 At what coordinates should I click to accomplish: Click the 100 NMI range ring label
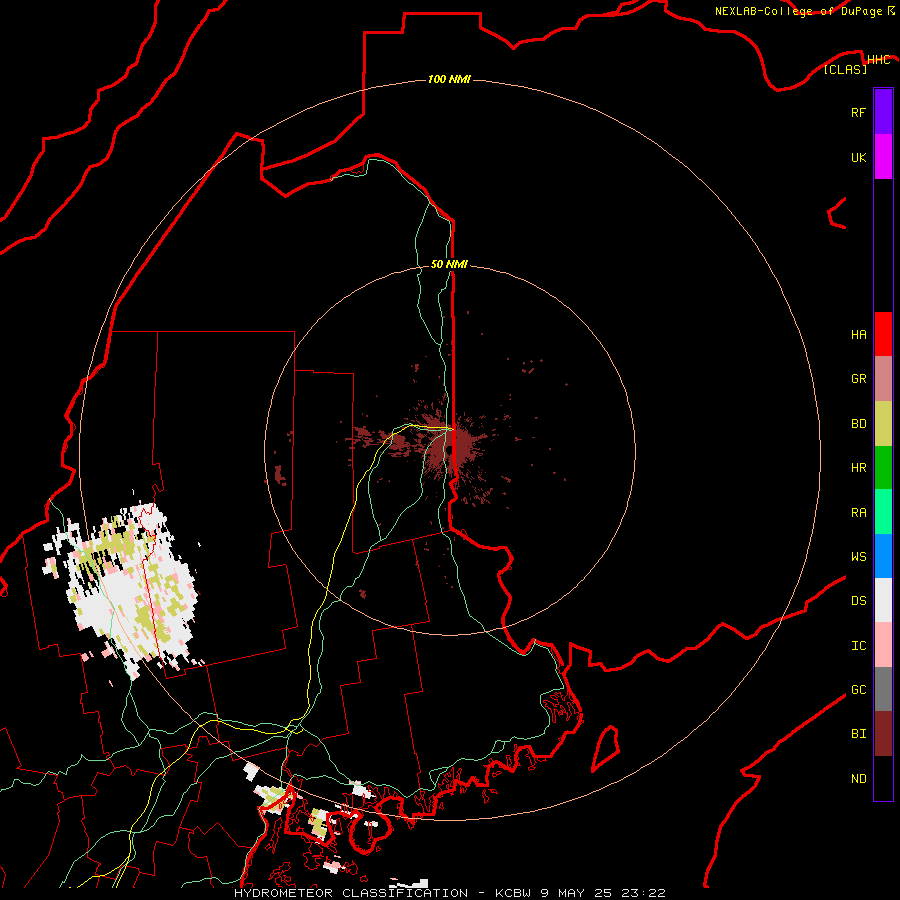[449, 79]
